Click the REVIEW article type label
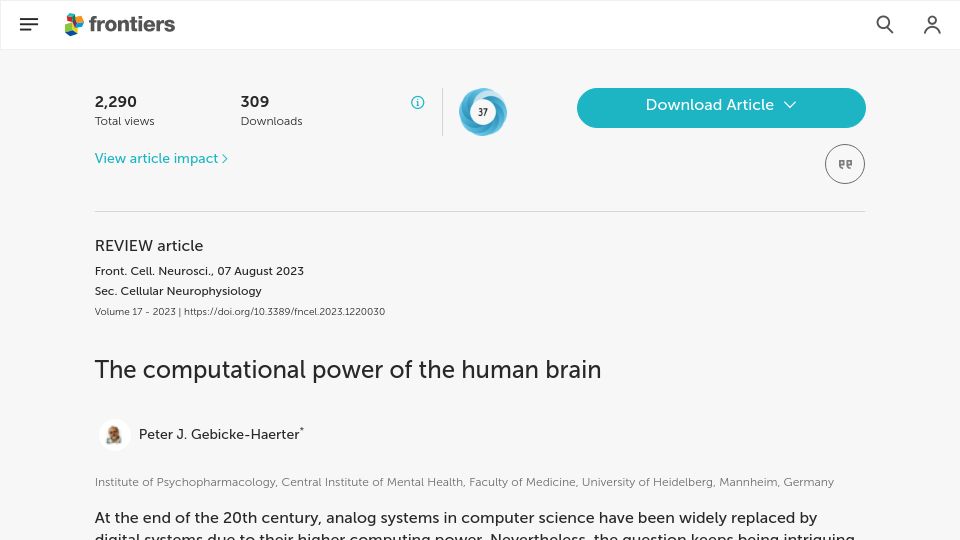This screenshot has width=960, height=540. 149,246
